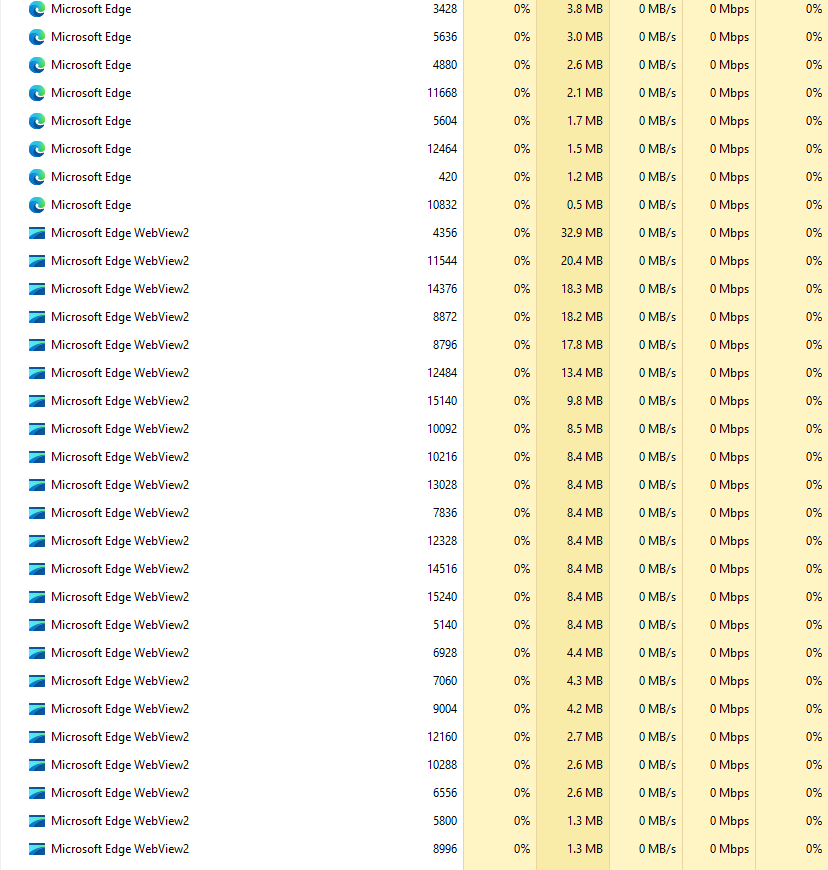Click the Edge icon for PID 11668
Screen dimensions: 828x870
(x=37, y=93)
